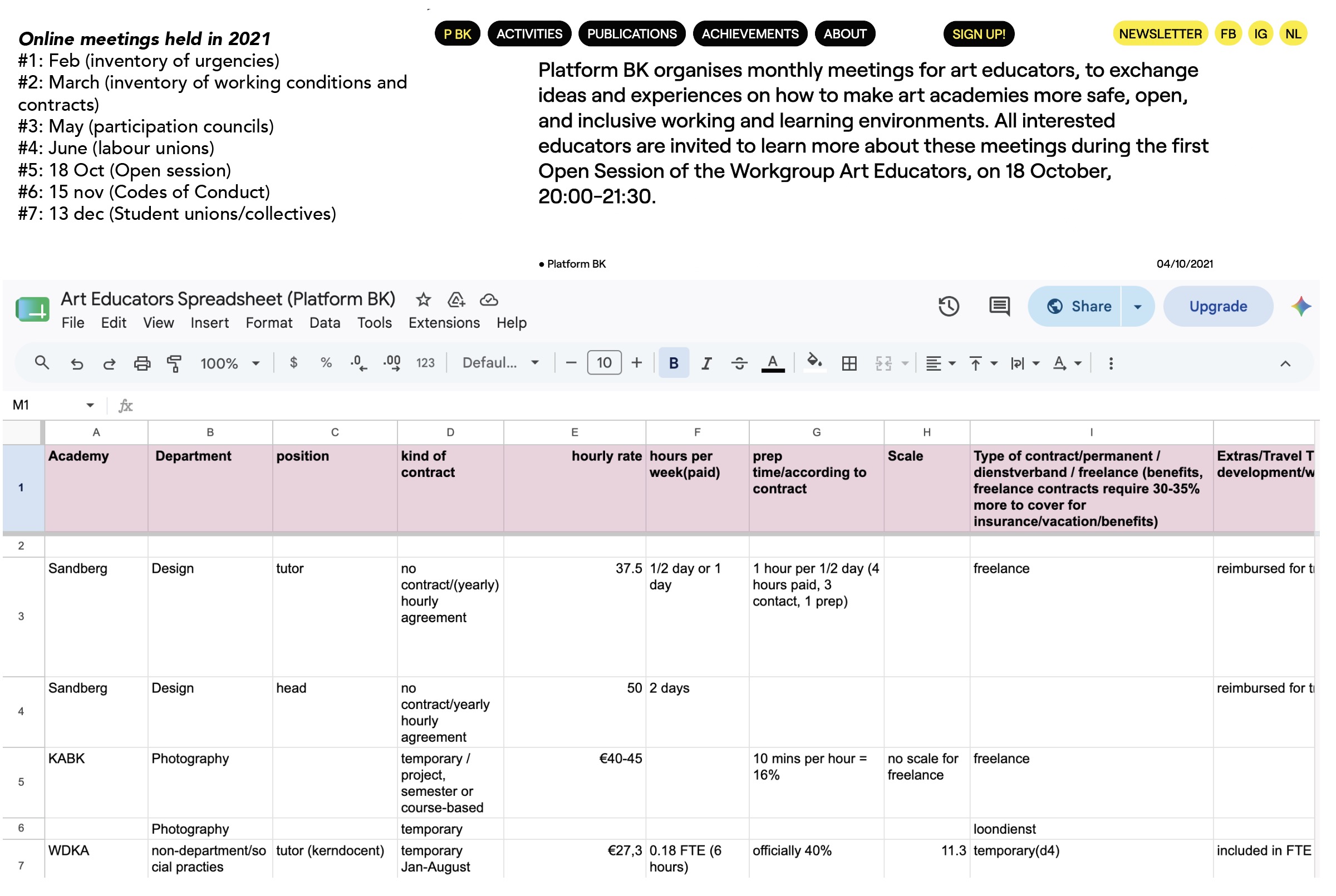Open the ACTIVITIES page link
The height and width of the screenshot is (896, 1336).
529,34
